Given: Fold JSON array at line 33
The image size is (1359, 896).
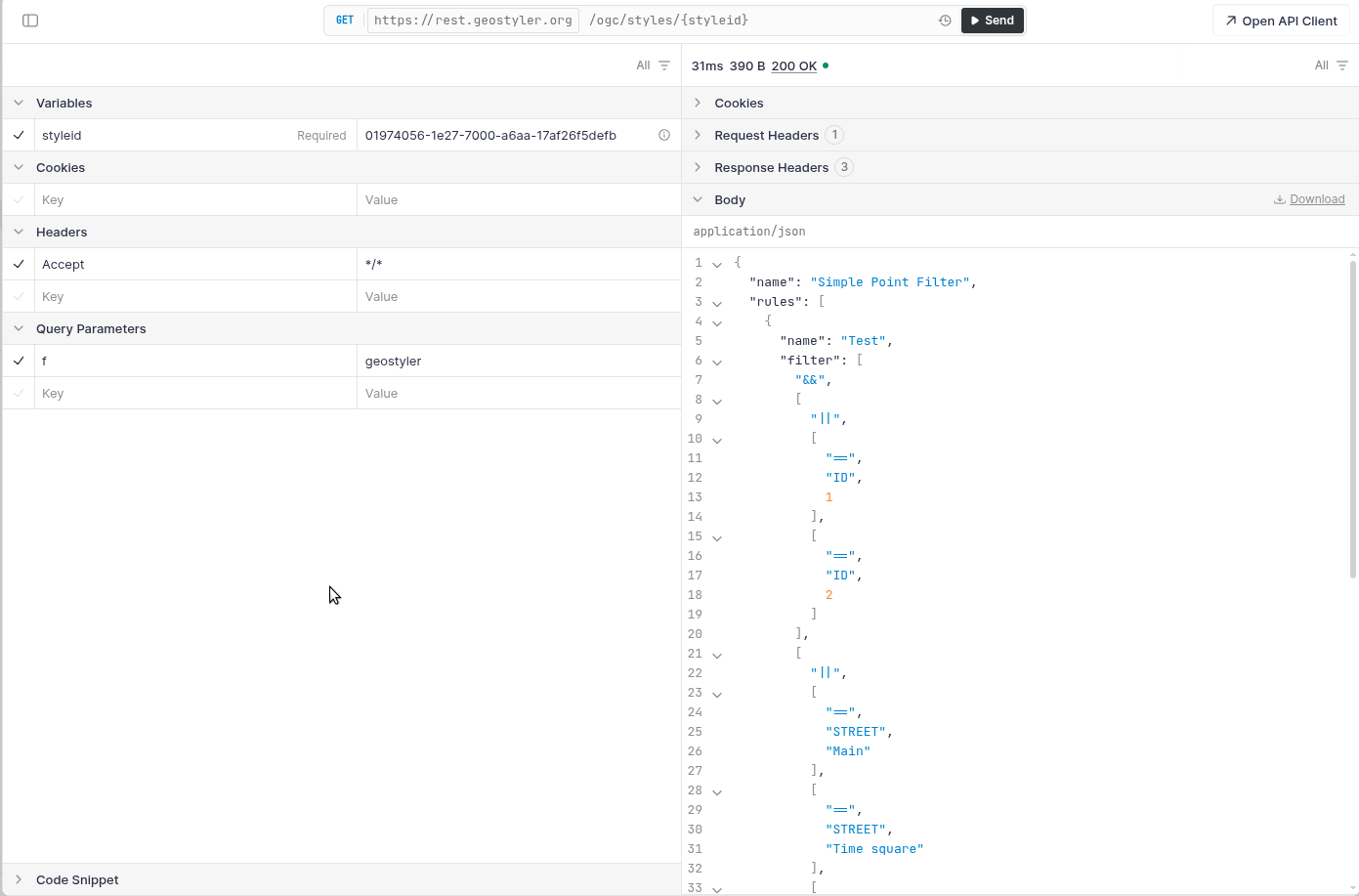Looking at the screenshot, I should pyautogui.click(x=717, y=889).
